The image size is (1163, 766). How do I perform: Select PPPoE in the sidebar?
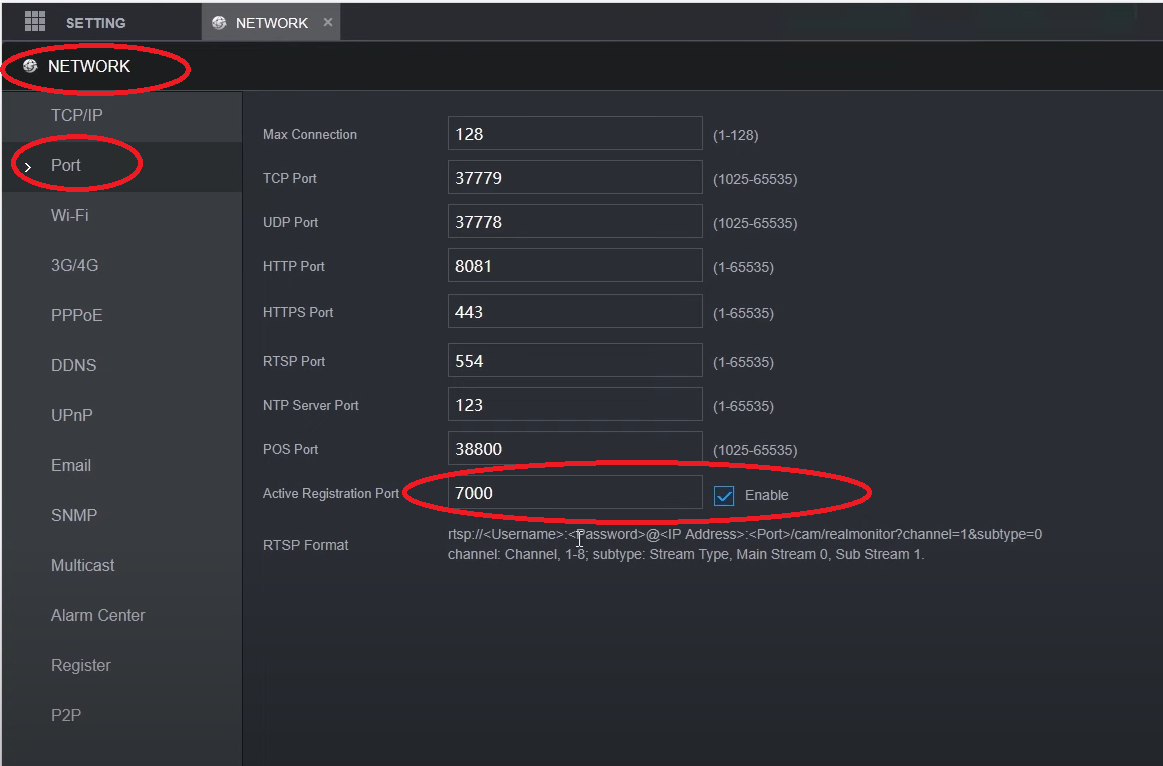77,316
